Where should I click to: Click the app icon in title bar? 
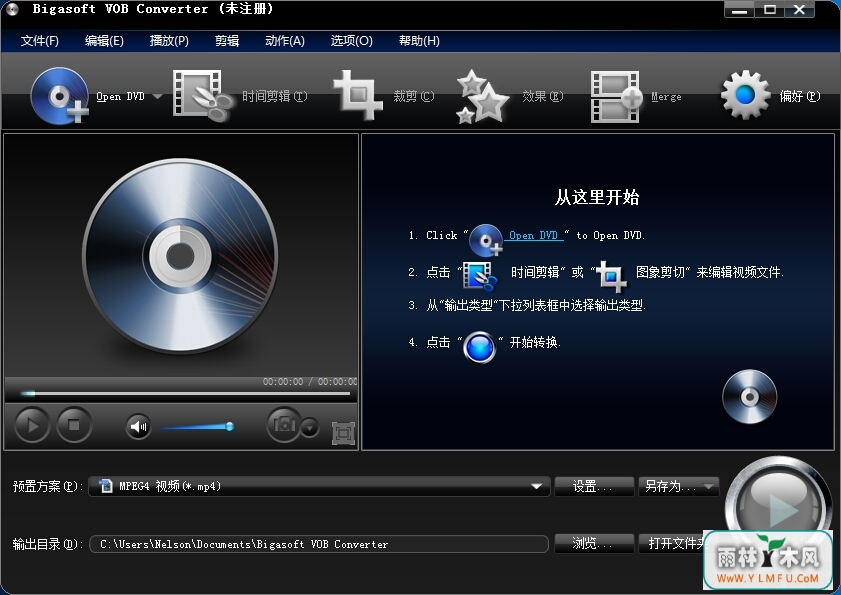click(12, 9)
